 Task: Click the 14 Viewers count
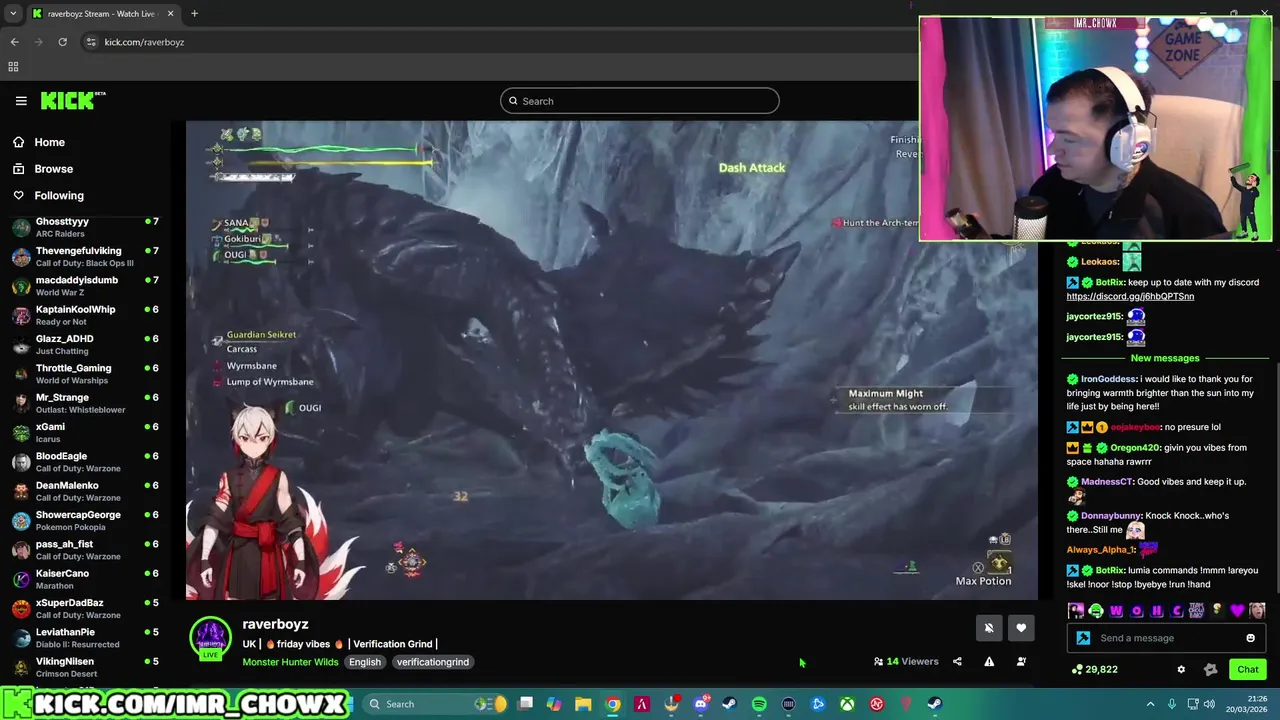click(906, 661)
